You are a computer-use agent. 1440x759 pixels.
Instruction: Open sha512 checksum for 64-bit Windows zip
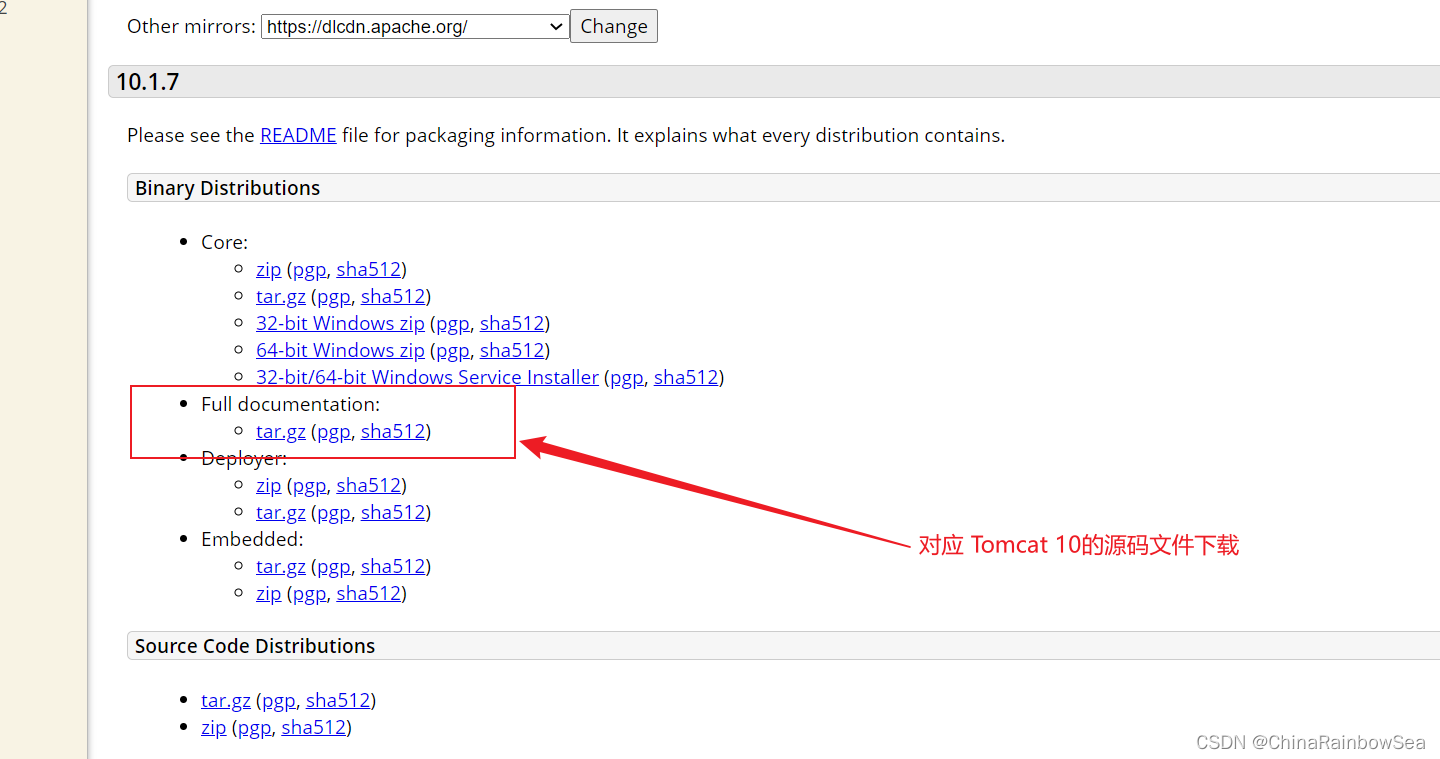512,350
